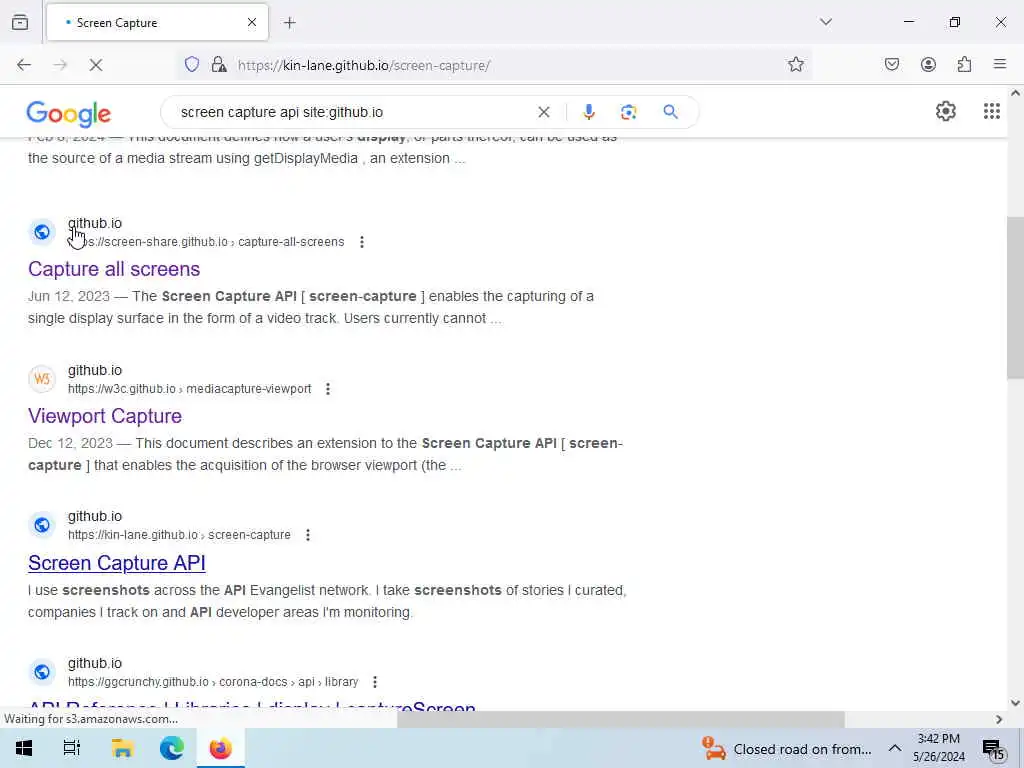Viewport: 1024px width, 768px height.
Task: Open the notification center icon
Action: tap(993, 749)
